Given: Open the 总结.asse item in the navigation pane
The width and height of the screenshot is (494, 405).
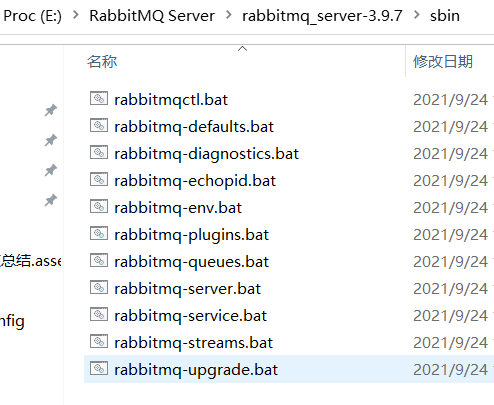Looking at the screenshot, I should coord(31,261).
